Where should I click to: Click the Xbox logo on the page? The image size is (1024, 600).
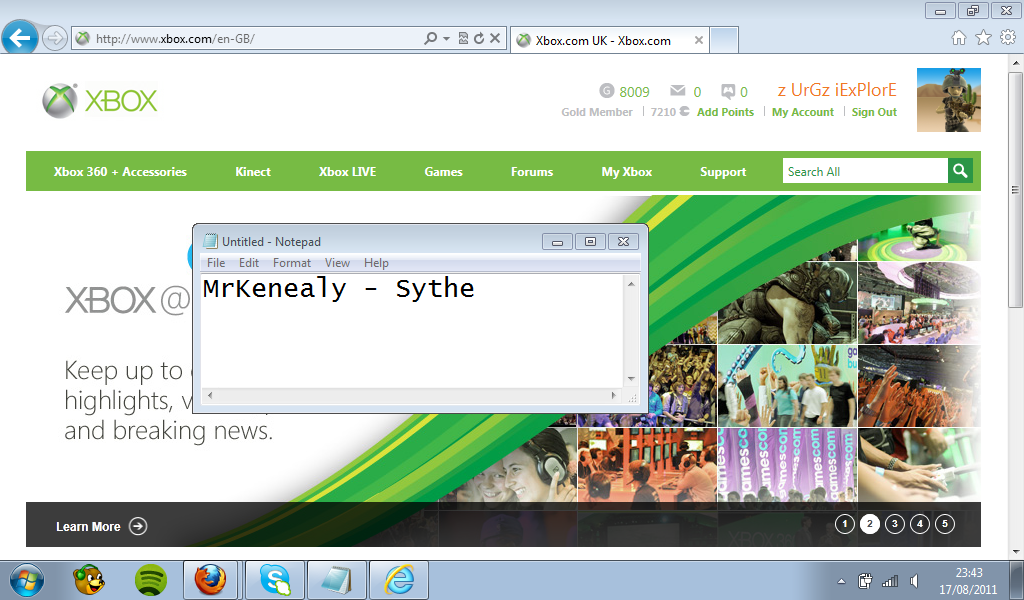pos(100,101)
